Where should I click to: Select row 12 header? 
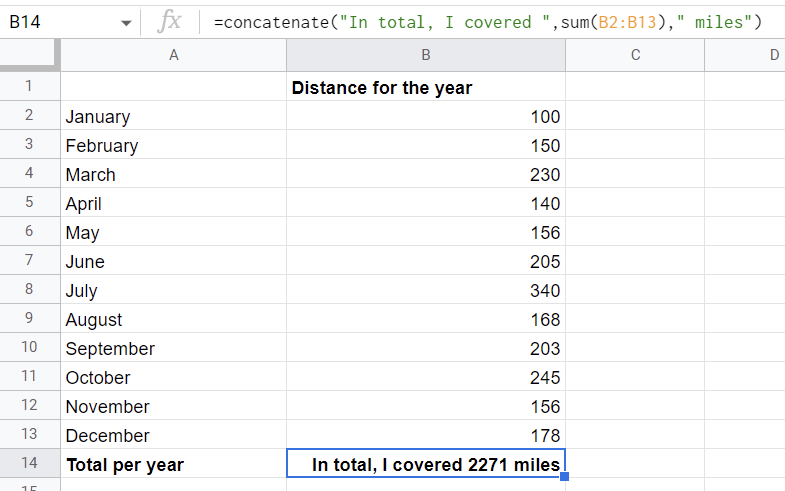click(30, 405)
